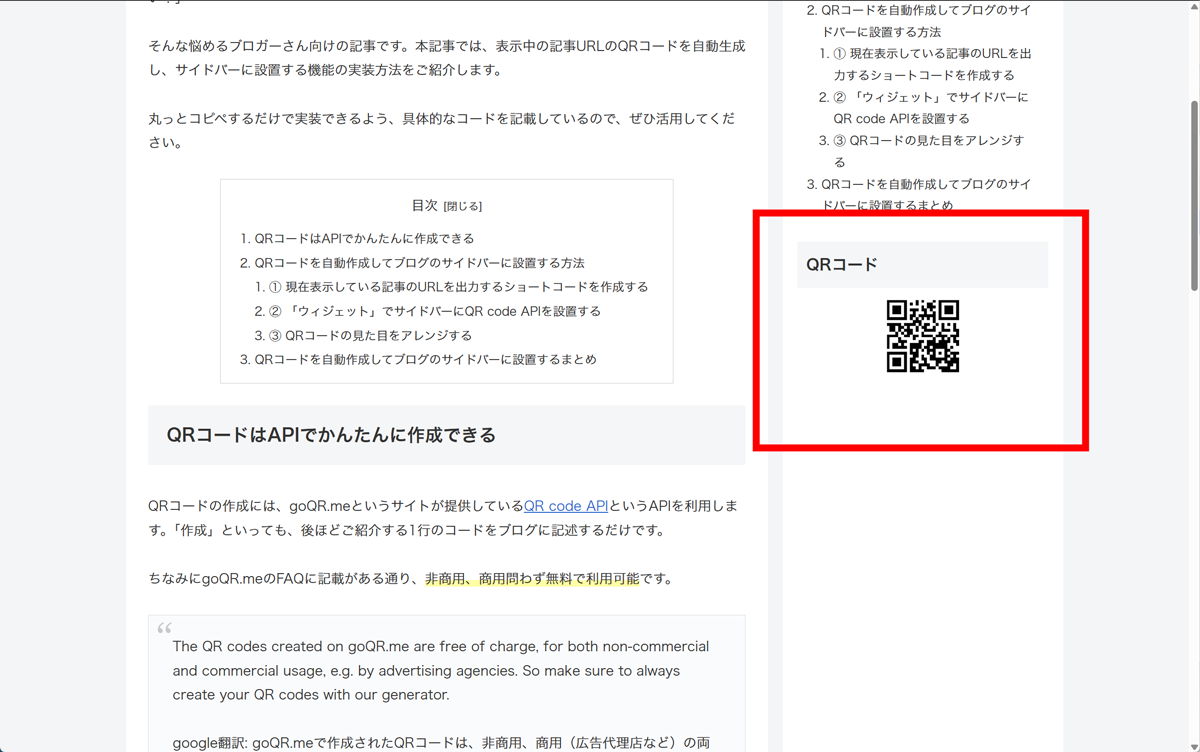Open TOC link QRコードはAPIでかんたんに作成できる
Viewport: 1200px width, 752px height.
(x=364, y=238)
